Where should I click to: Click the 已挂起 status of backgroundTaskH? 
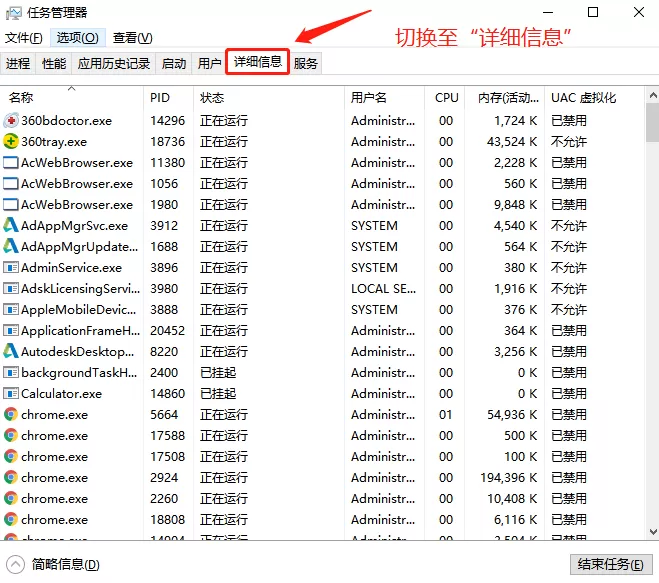pyautogui.click(x=218, y=373)
